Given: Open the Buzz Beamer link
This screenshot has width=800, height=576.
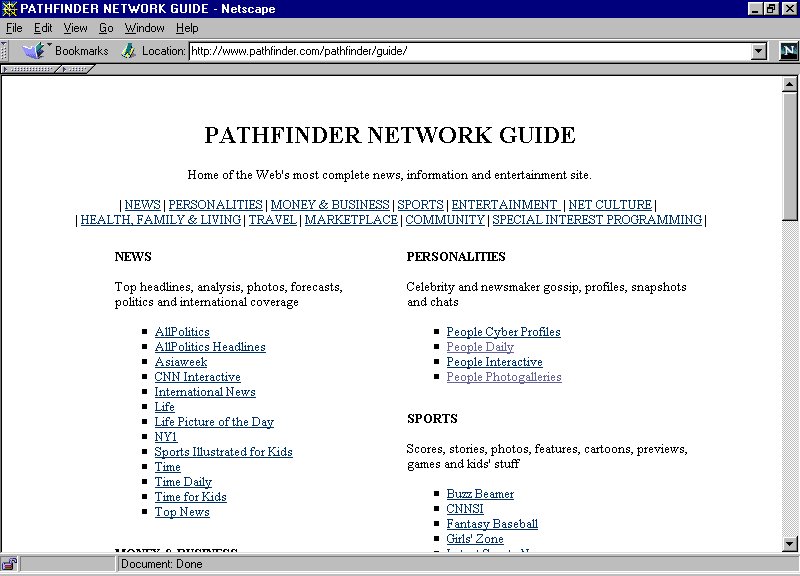Looking at the screenshot, I should point(480,494).
